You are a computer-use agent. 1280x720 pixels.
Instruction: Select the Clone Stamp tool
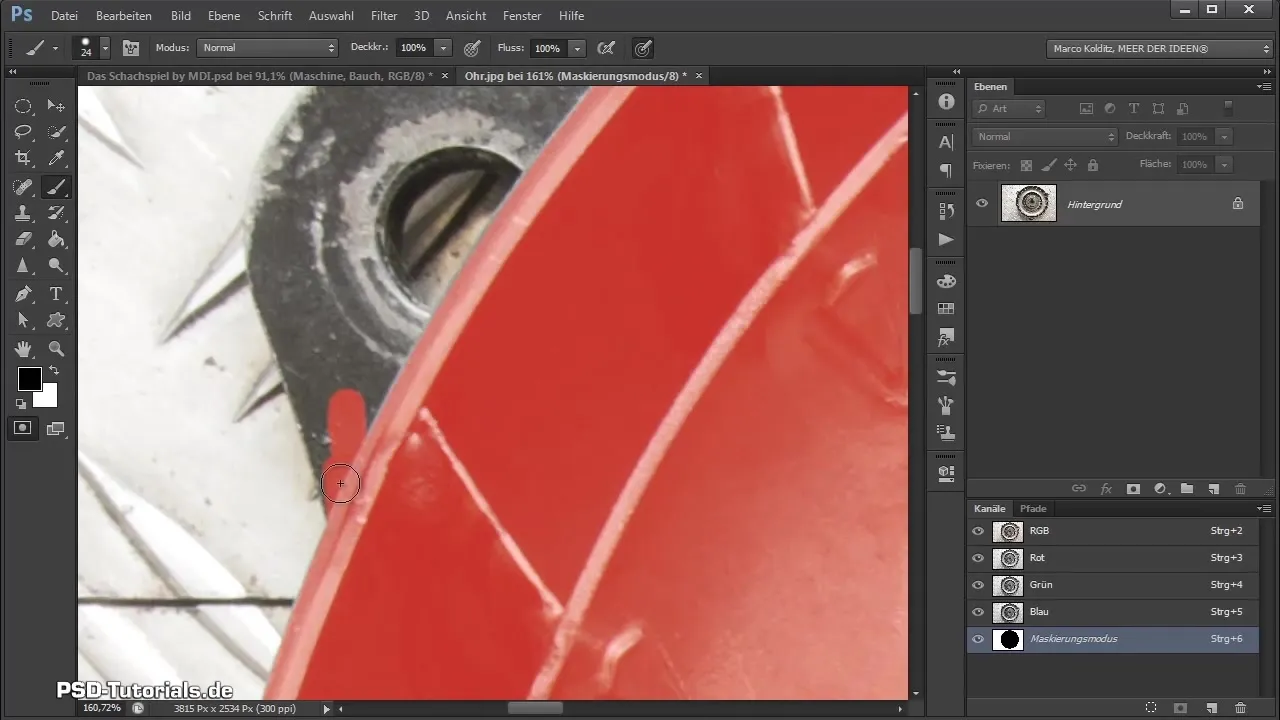(23, 213)
